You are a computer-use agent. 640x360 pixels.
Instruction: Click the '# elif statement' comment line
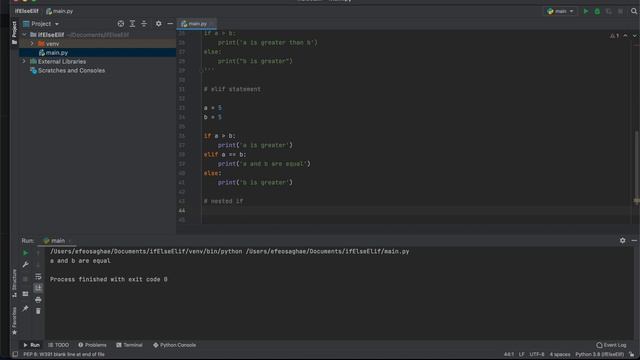(232, 89)
